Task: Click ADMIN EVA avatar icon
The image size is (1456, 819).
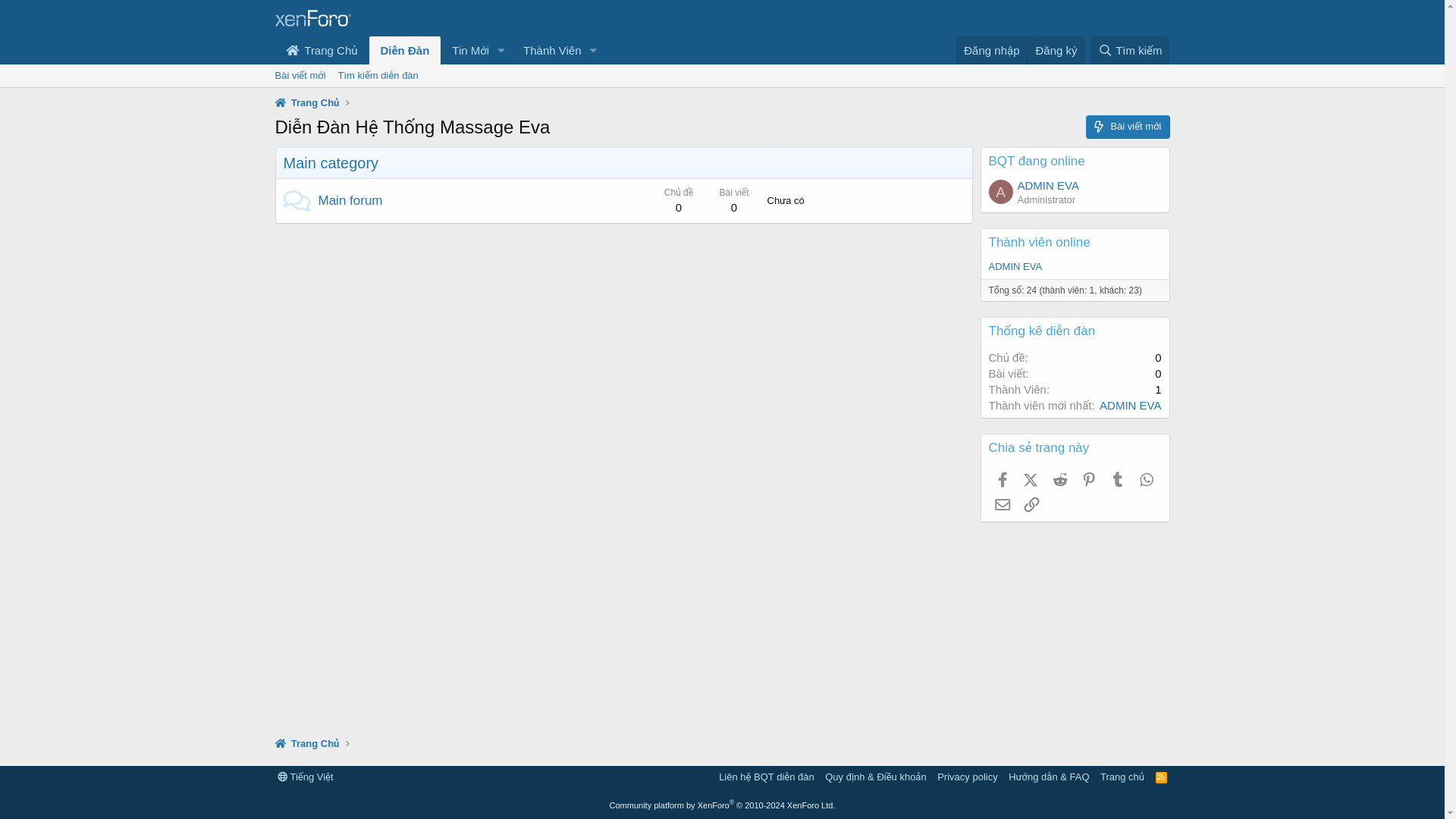Action: pyautogui.click(x=1001, y=192)
